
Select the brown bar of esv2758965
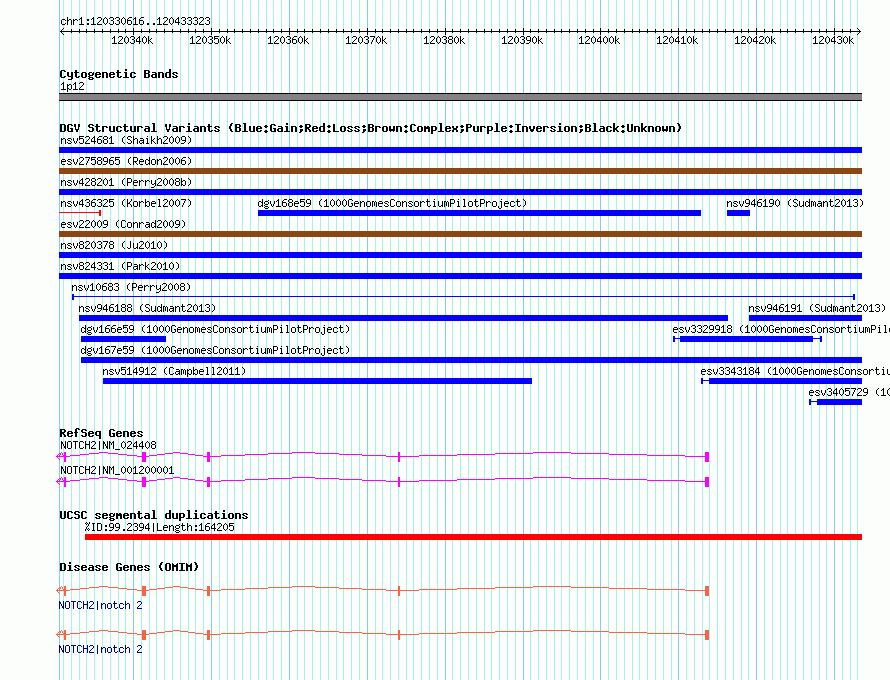point(460,171)
